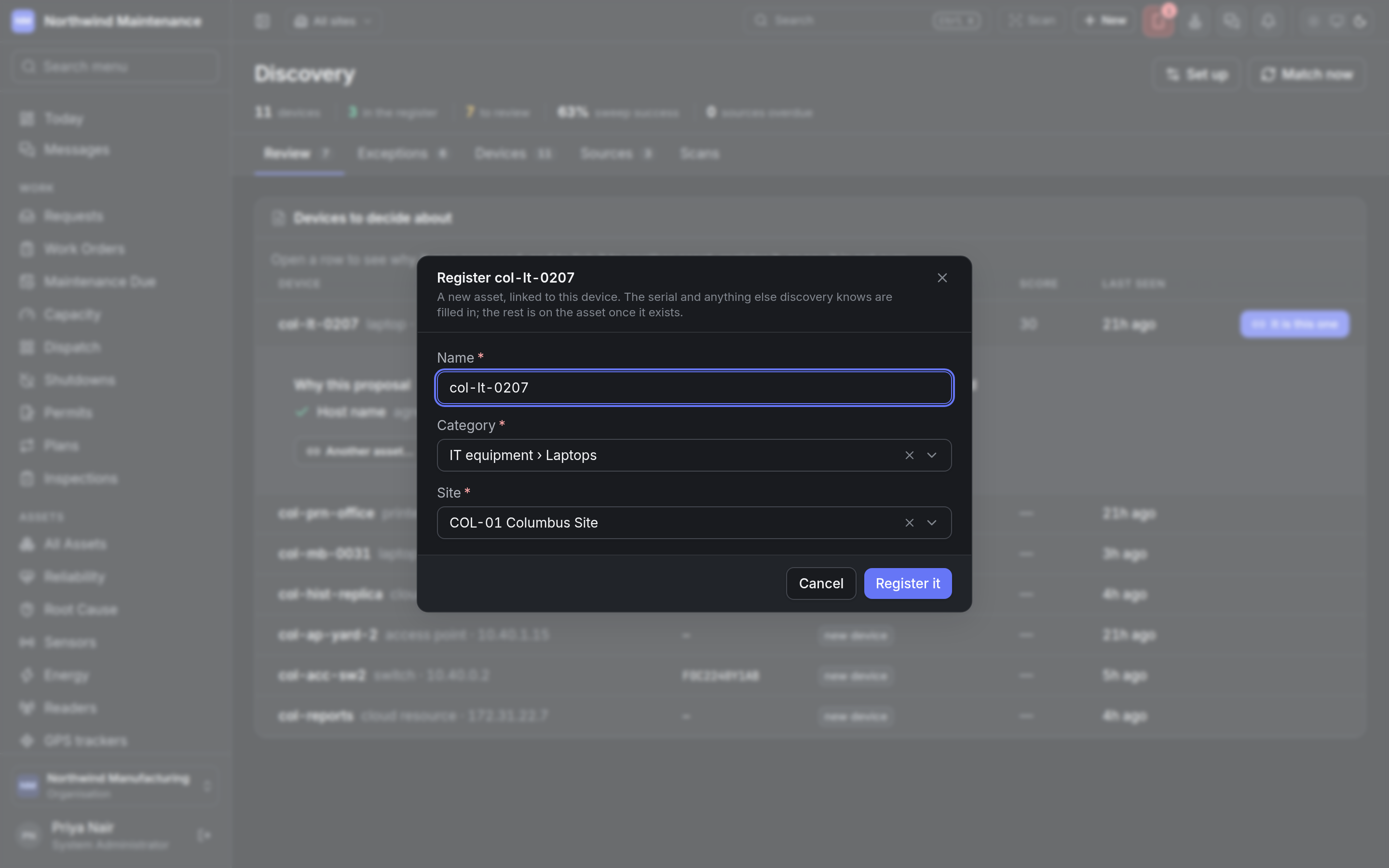Open Work Orders in the sidebar
This screenshot has height=868, width=1389.
tap(115, 249)
